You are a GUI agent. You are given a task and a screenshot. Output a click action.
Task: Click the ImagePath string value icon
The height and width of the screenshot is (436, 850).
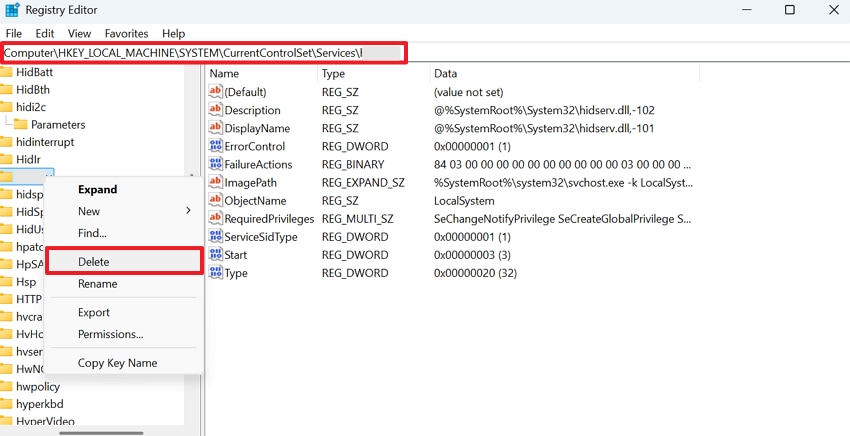[x=215, y=182]
